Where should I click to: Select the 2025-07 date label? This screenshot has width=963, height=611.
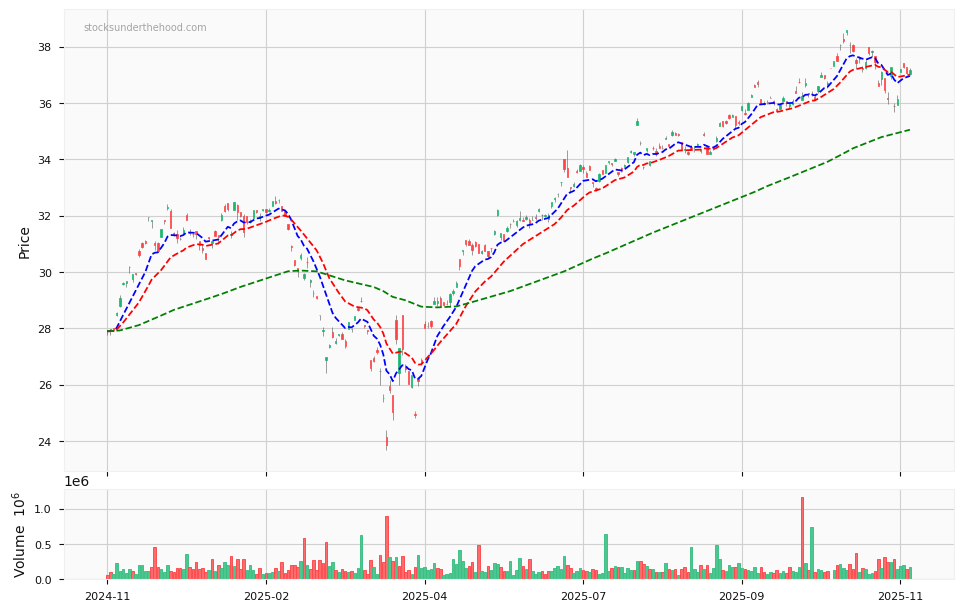click(583, 594)
